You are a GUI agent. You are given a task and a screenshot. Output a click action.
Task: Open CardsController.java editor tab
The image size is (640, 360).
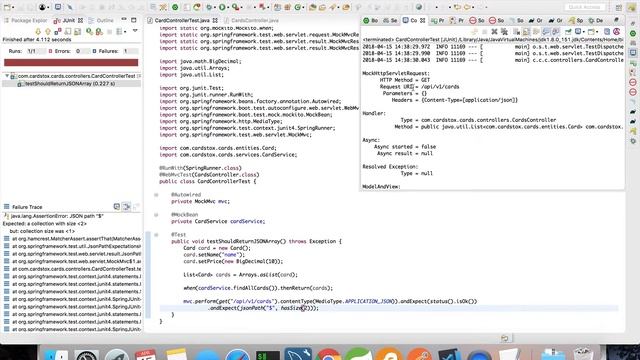click(251, 20)
